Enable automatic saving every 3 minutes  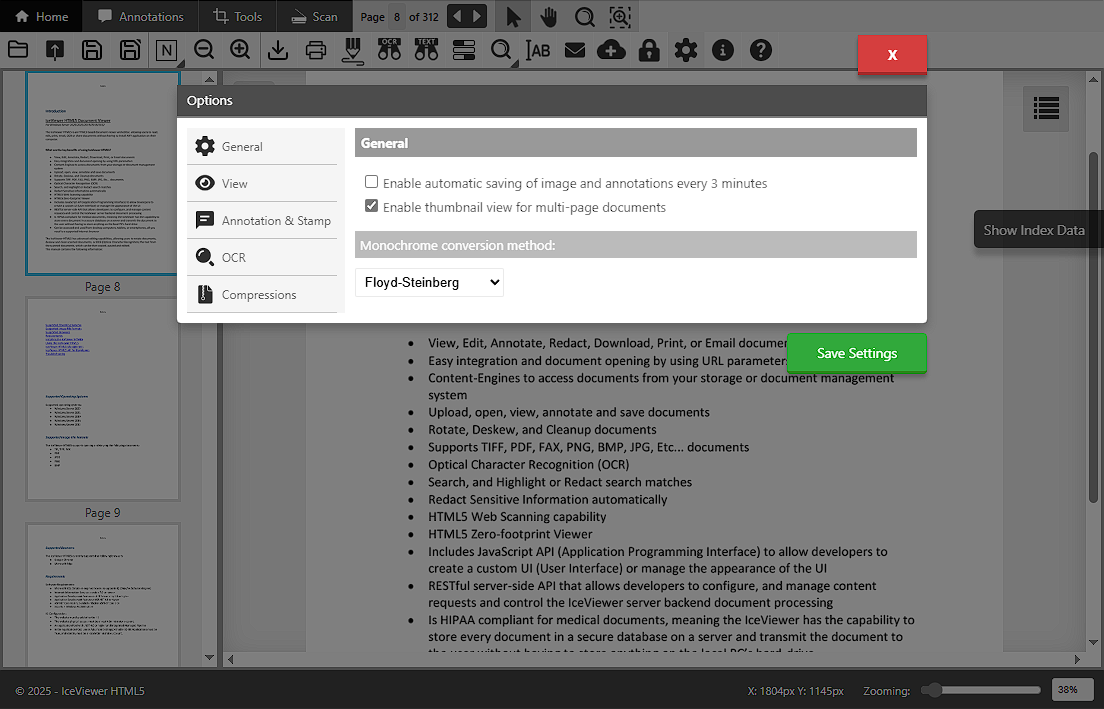pyautogui.click(x=372, y=183)
